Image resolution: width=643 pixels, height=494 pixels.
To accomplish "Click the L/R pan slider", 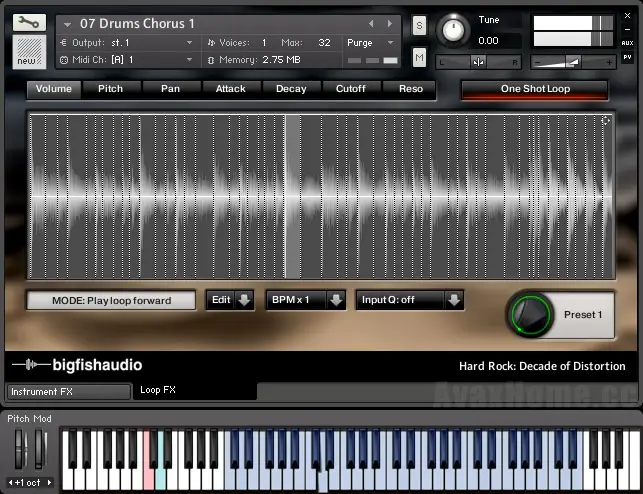I will tap(478, 62).
